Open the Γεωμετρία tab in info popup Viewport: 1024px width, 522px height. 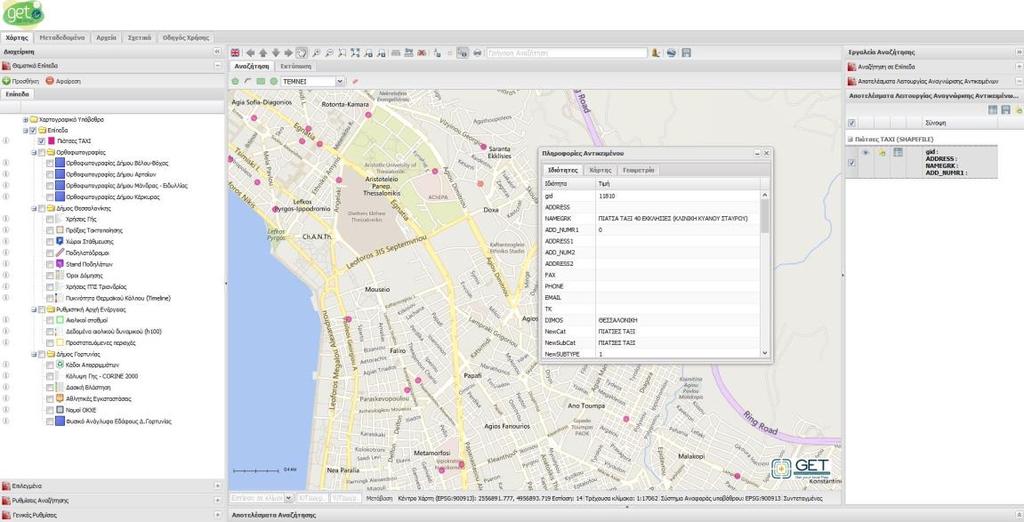point(639,170)
